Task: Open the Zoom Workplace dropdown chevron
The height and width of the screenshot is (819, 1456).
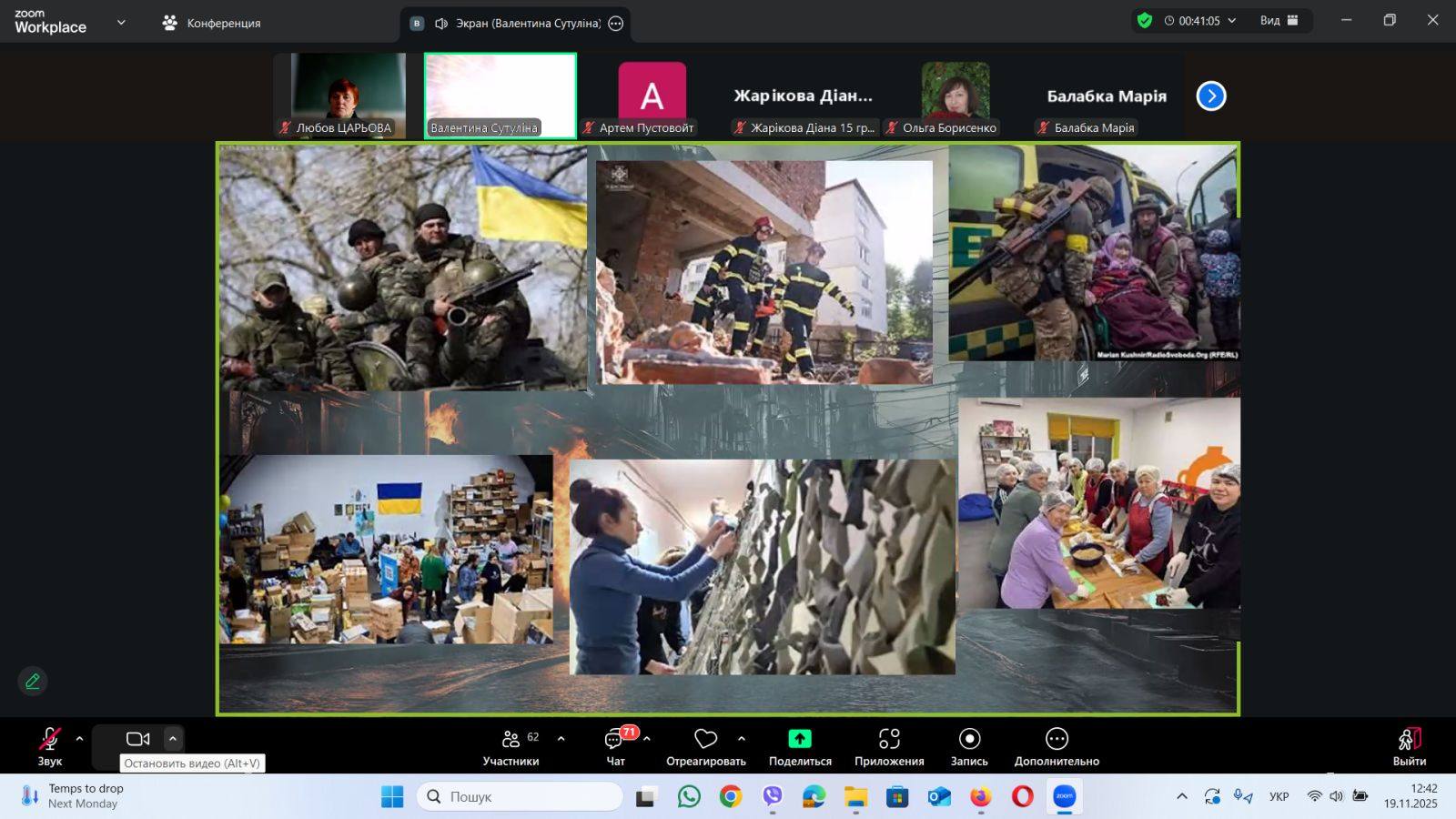Action: click(x=121, y=23)
